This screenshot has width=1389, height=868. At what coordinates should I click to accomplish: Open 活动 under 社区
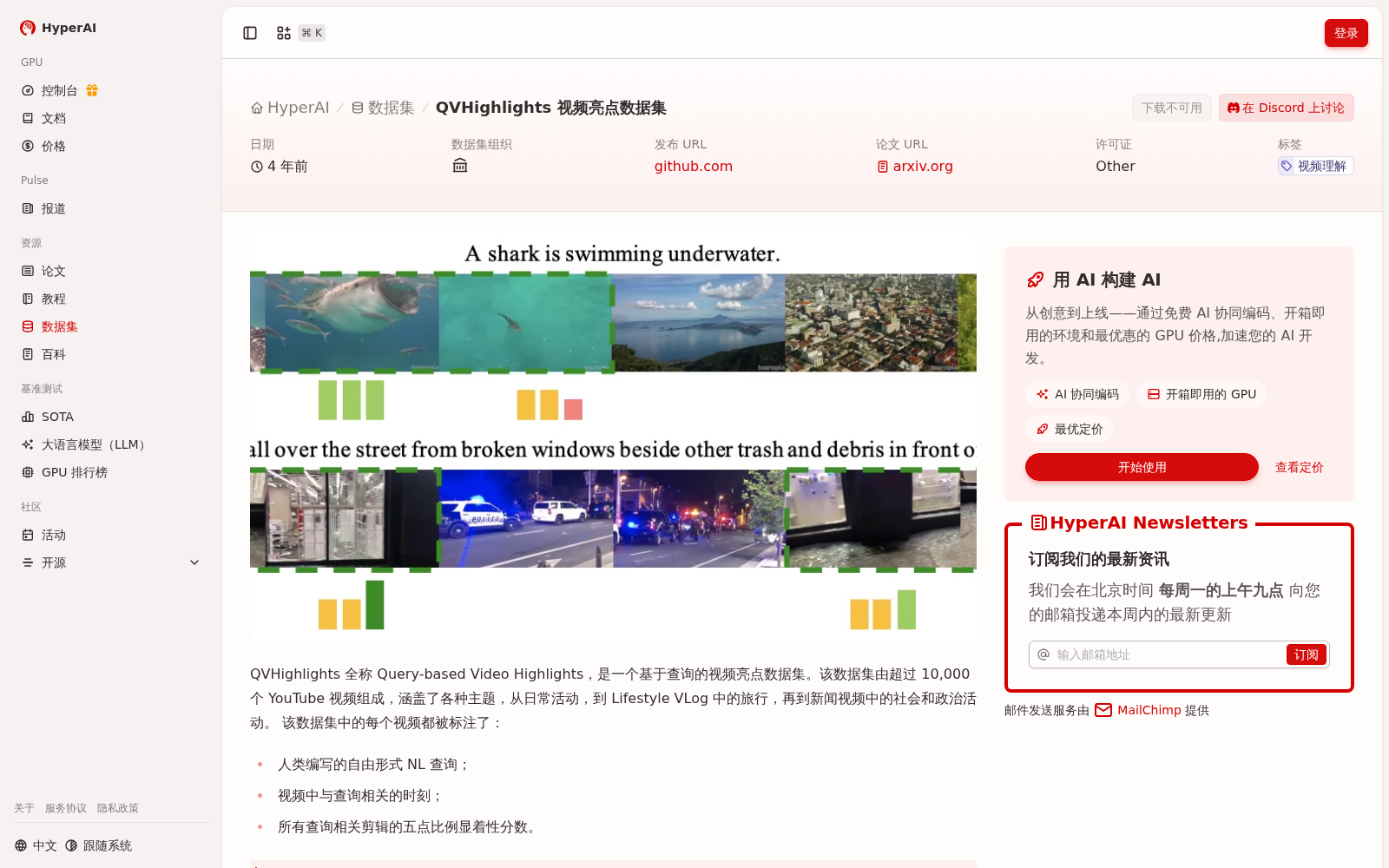[111, 535]
